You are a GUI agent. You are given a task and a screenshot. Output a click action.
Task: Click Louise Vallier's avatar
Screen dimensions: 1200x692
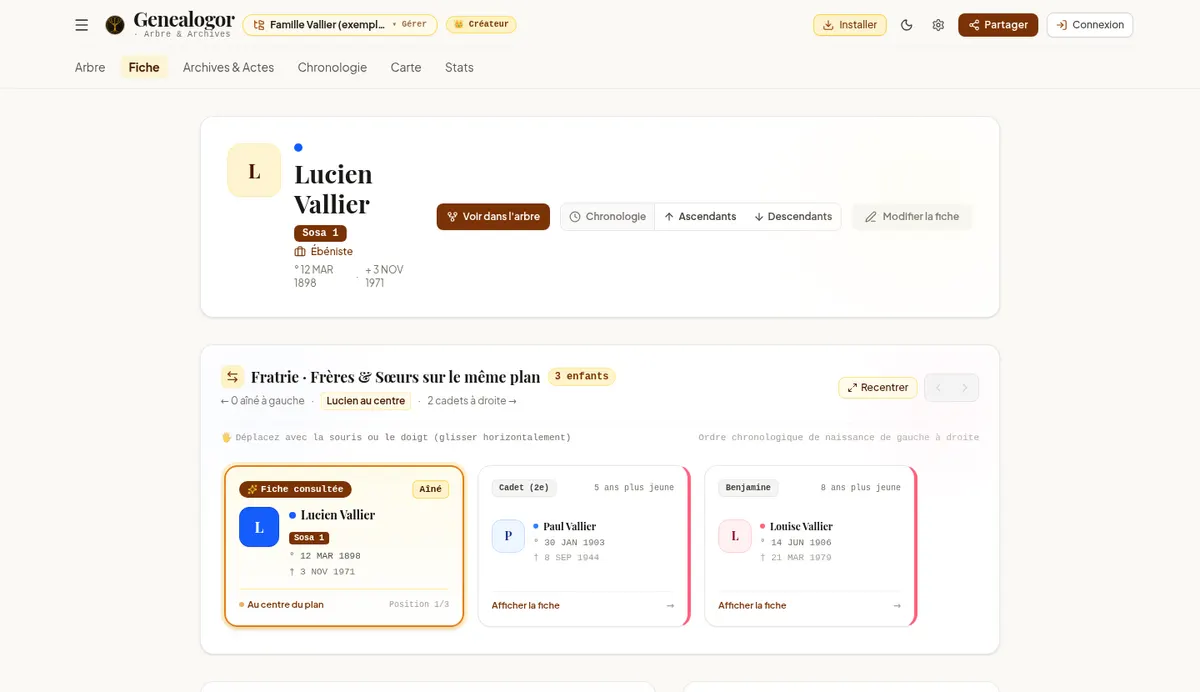(735, 536)
